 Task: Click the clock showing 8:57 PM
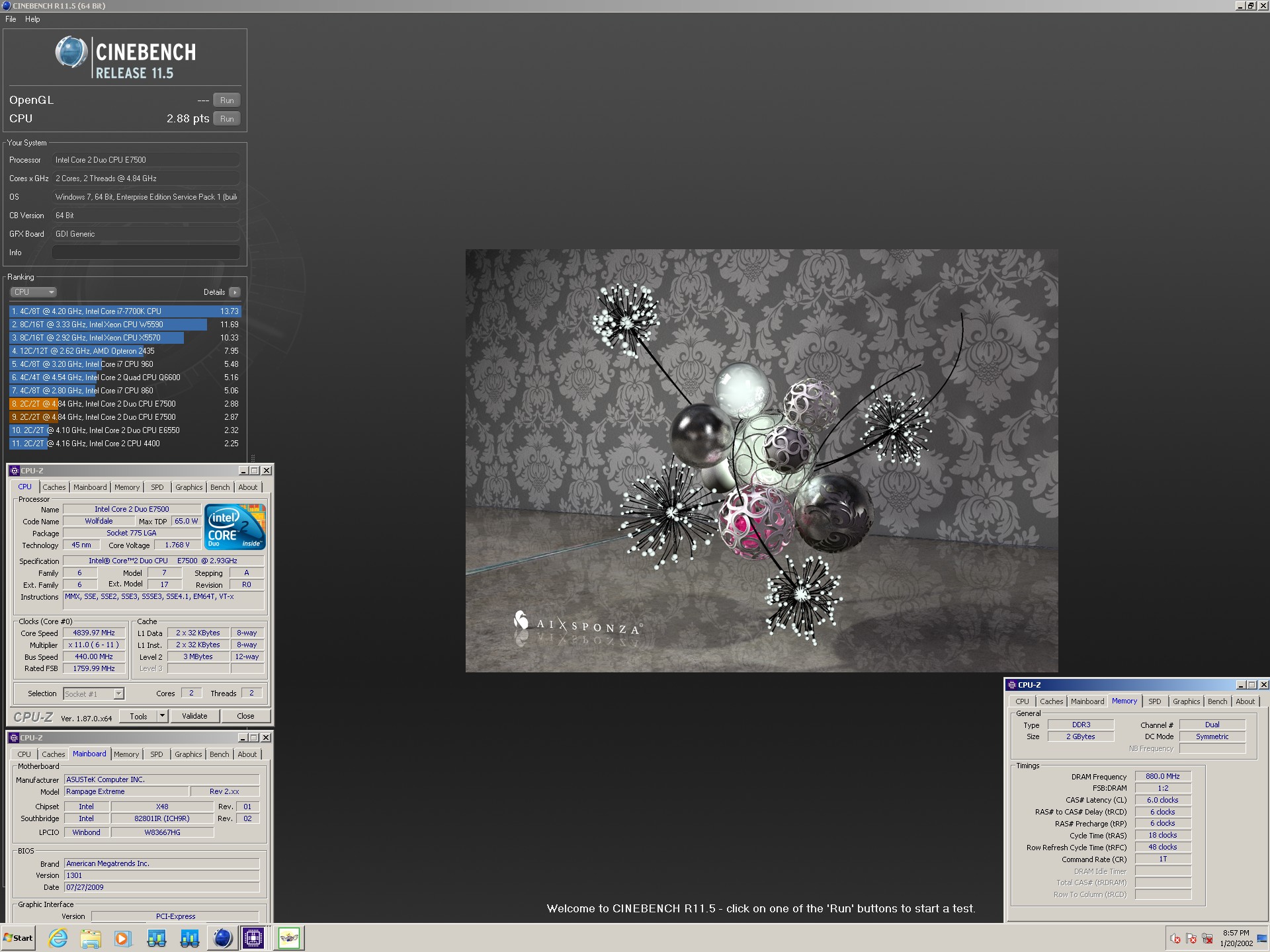(x=1236, y=933)
